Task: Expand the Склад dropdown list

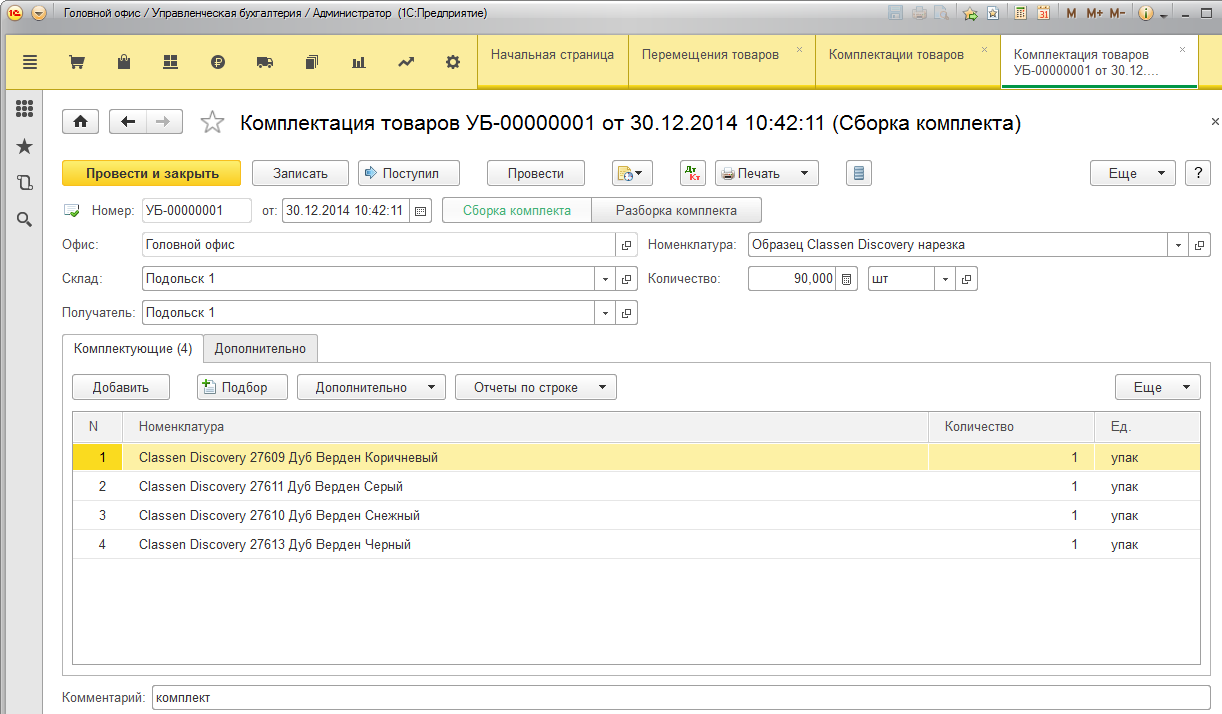Action: tap(606, 279)
